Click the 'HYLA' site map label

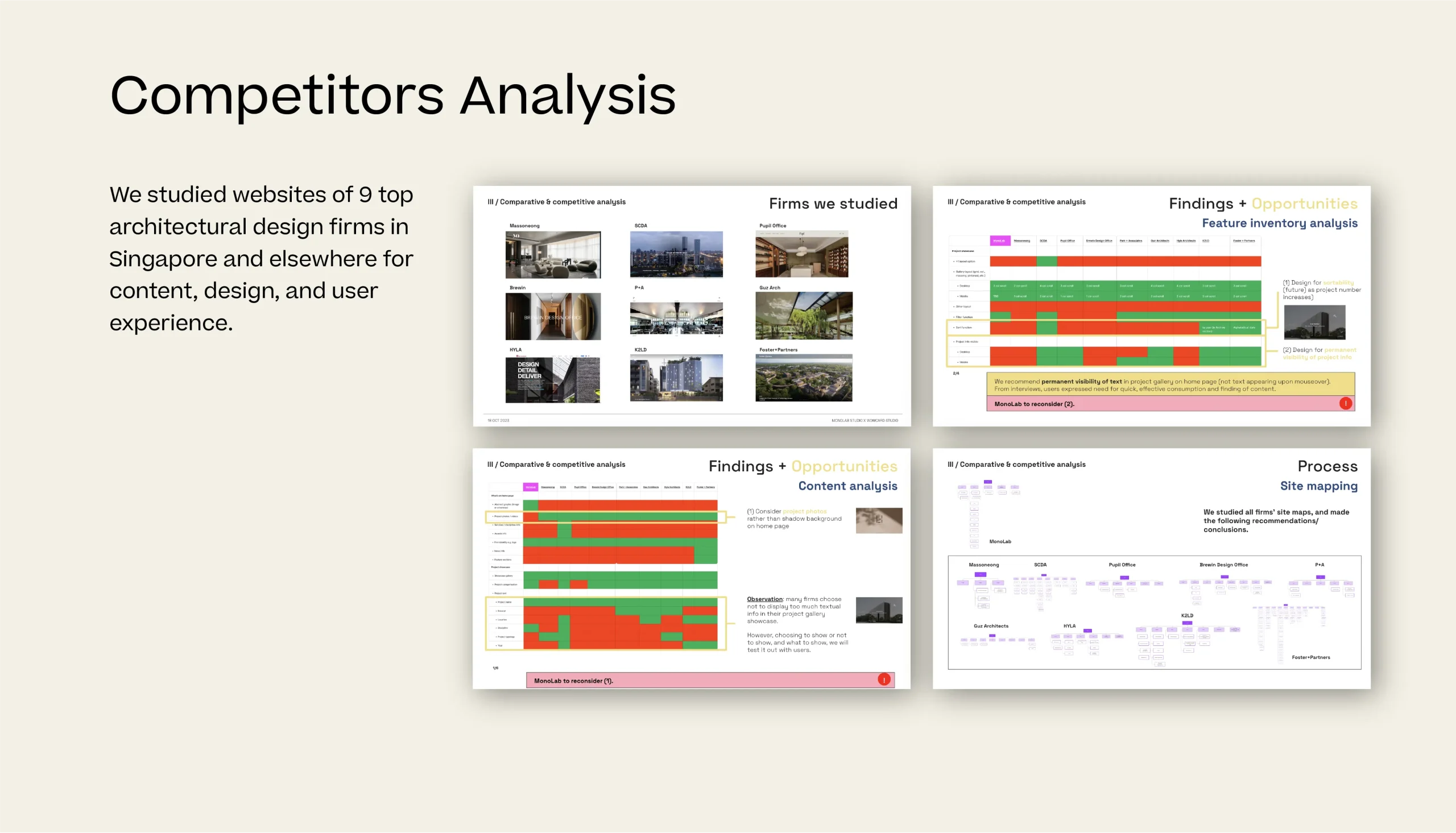(x=1069, y=626)
